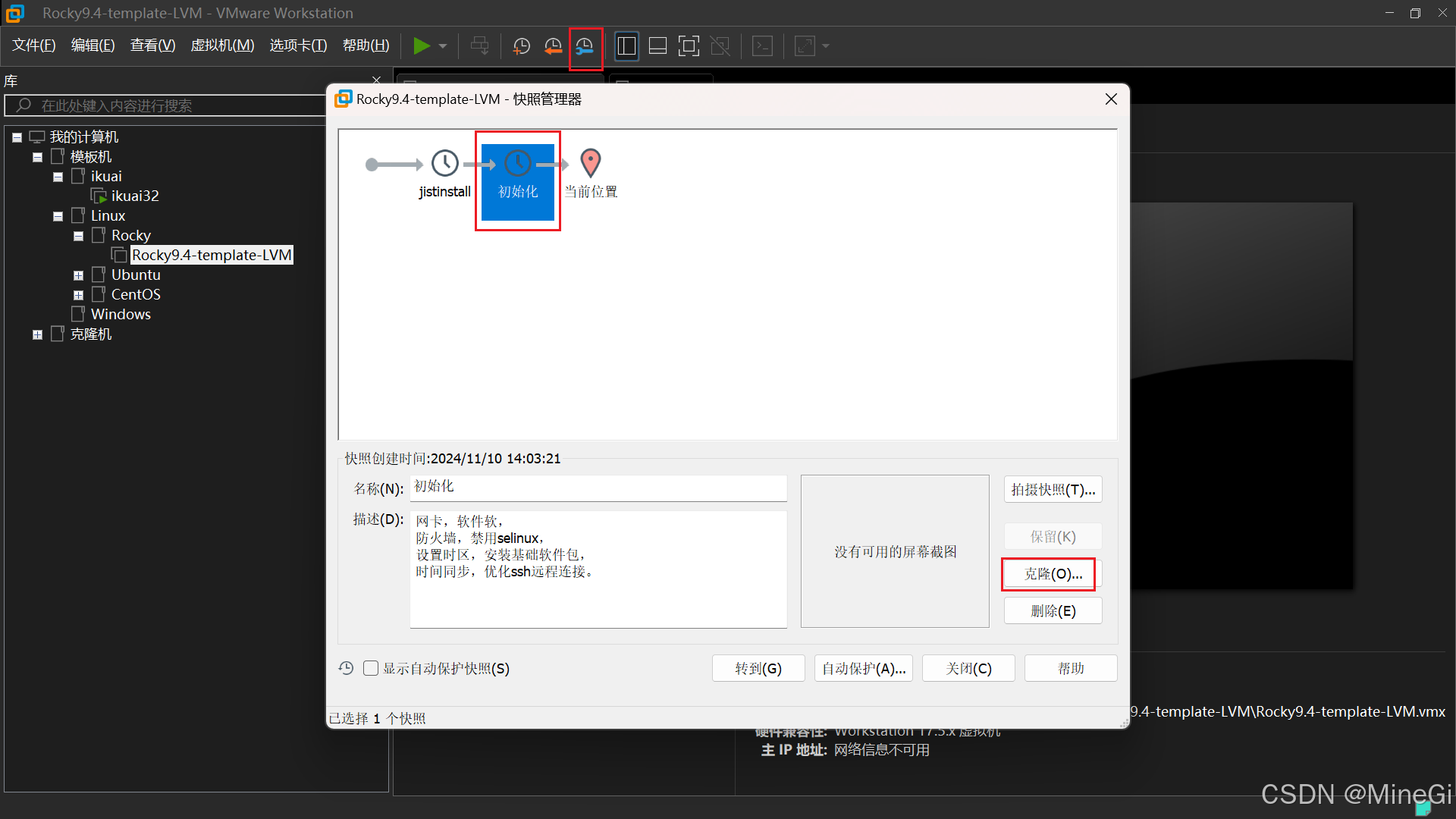Open the 虚拟机(M) menu

[x=222, y=45]
